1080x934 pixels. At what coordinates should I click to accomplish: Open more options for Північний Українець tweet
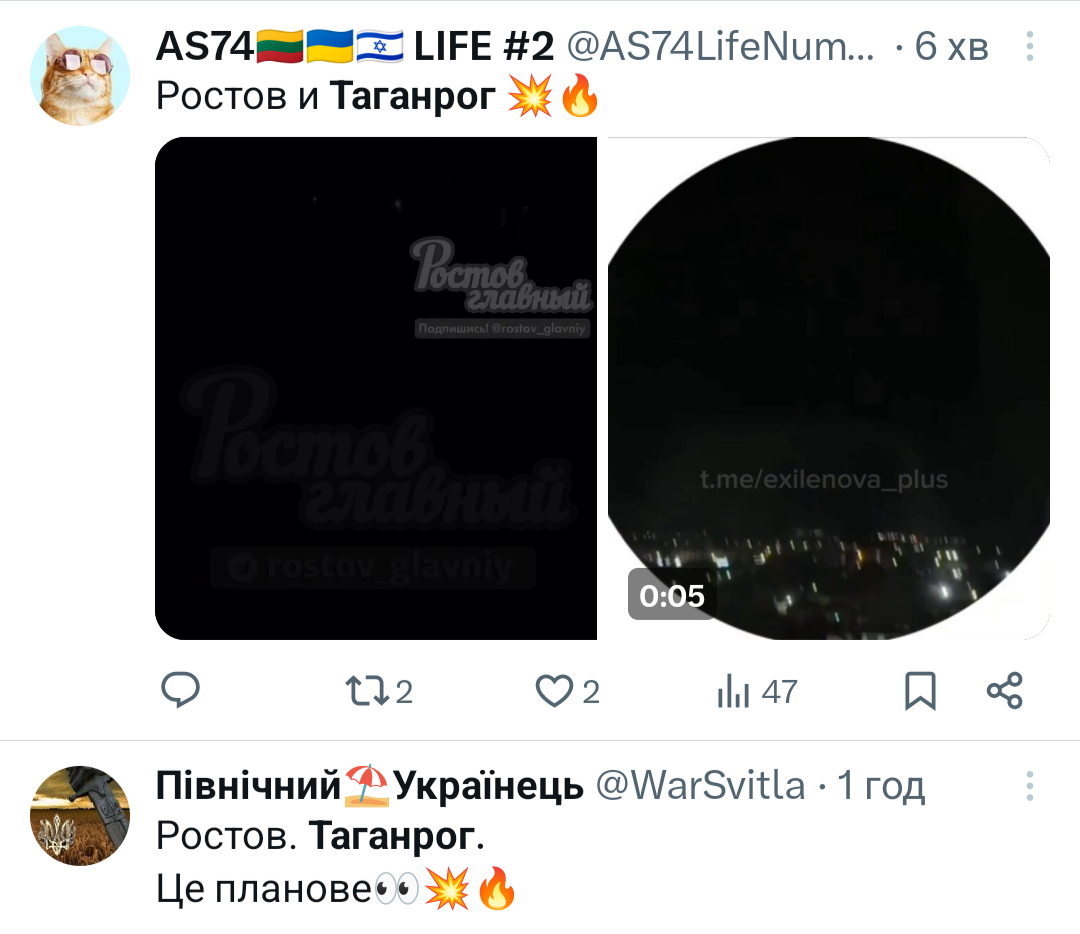click(x=1030, y=786)
